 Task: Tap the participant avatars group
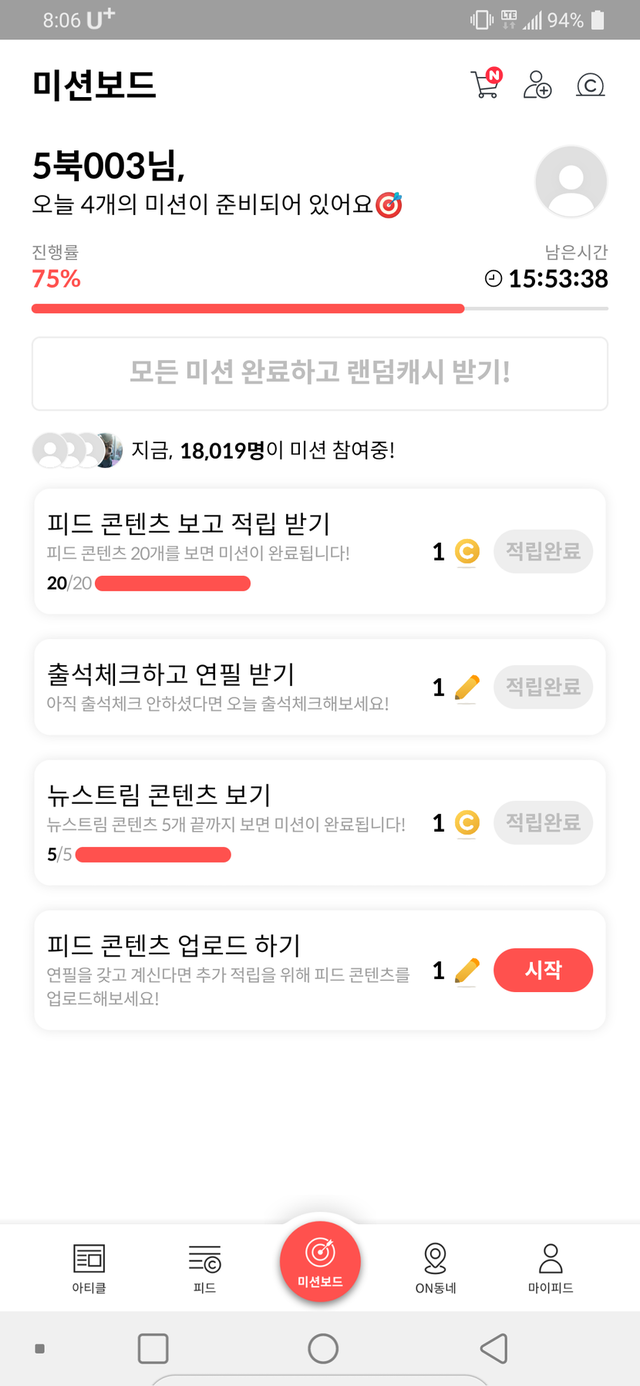tap(78, 450)
